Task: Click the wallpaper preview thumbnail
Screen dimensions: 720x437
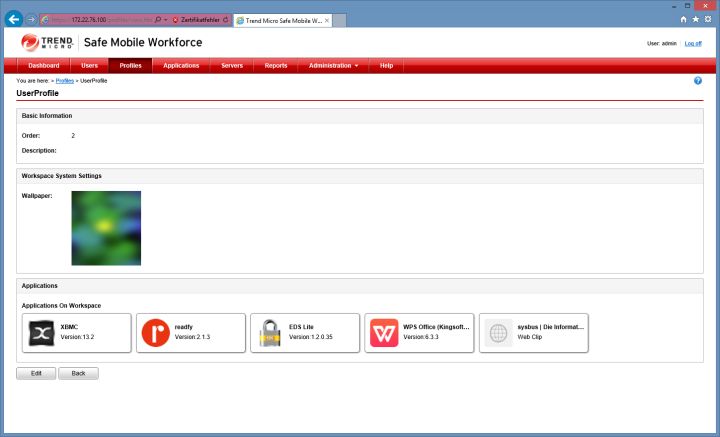Action: [x=106, y=228]
